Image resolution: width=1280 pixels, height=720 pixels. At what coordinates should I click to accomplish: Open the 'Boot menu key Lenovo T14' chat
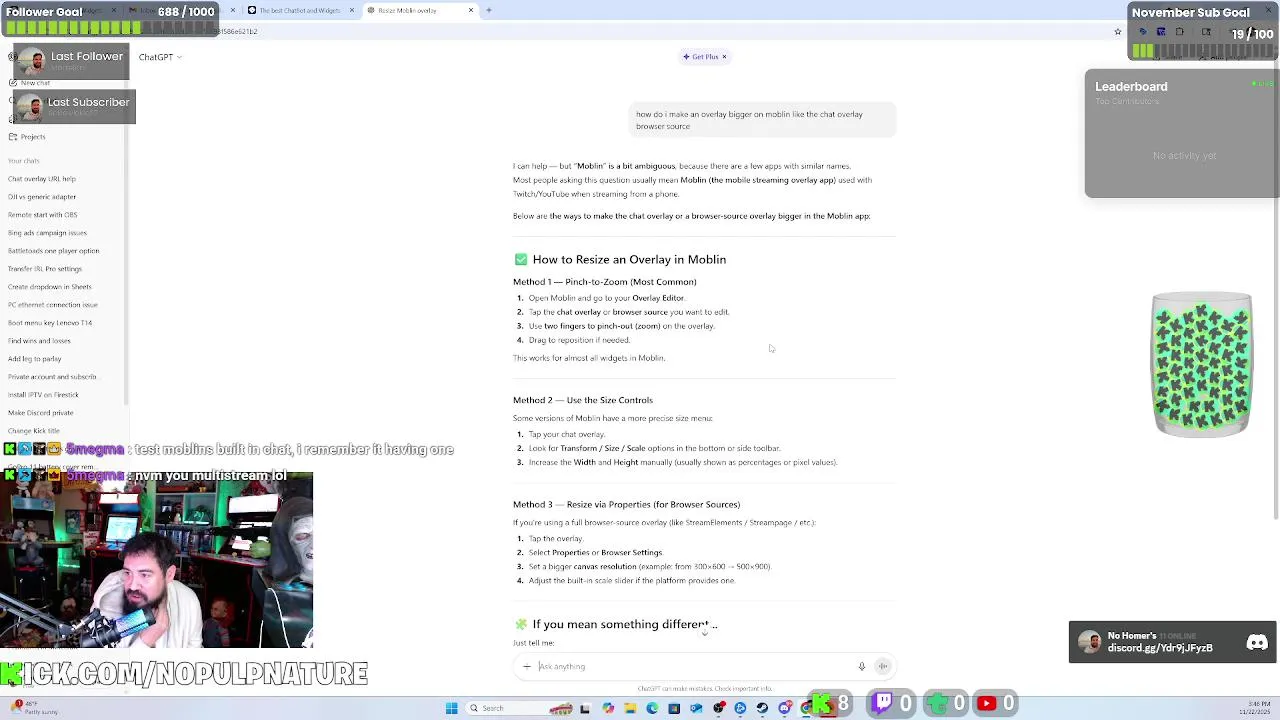click(x=50, y=323)
